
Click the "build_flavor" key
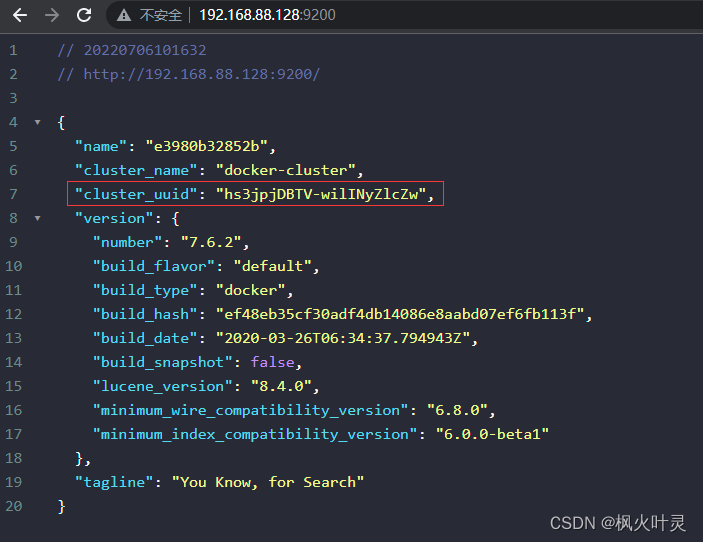click(x=153, y=266)
